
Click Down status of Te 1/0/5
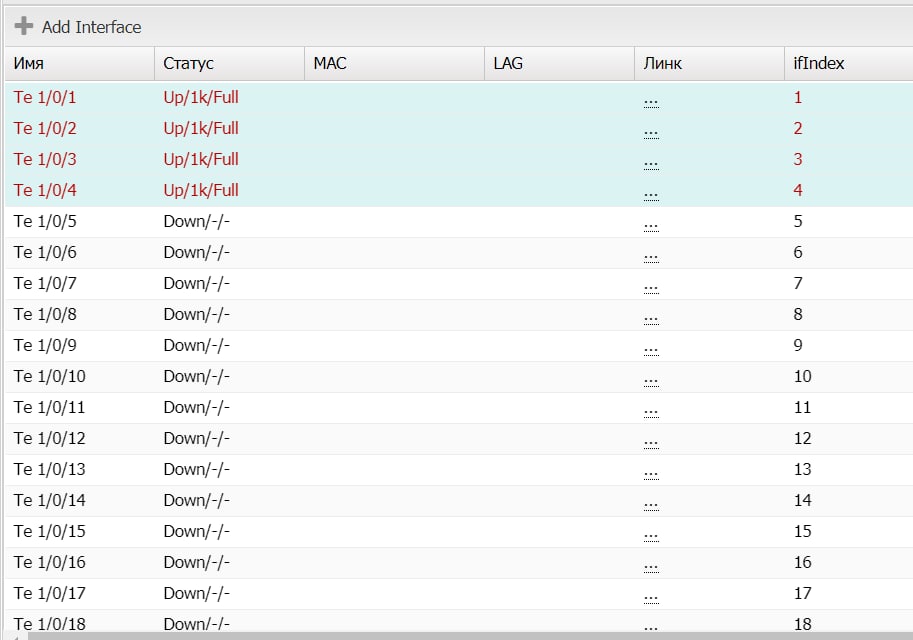197,221
